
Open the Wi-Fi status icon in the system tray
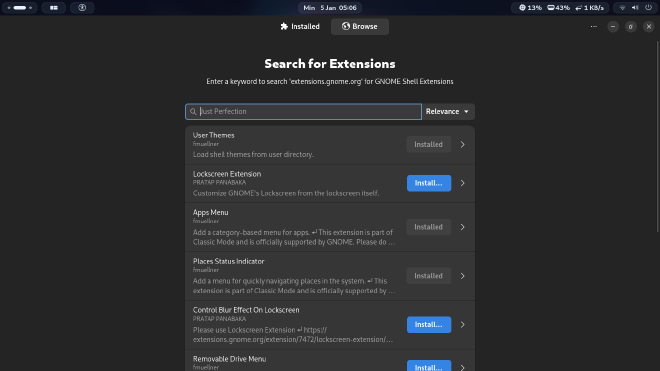pyautogui.click(x=622, y=8)
